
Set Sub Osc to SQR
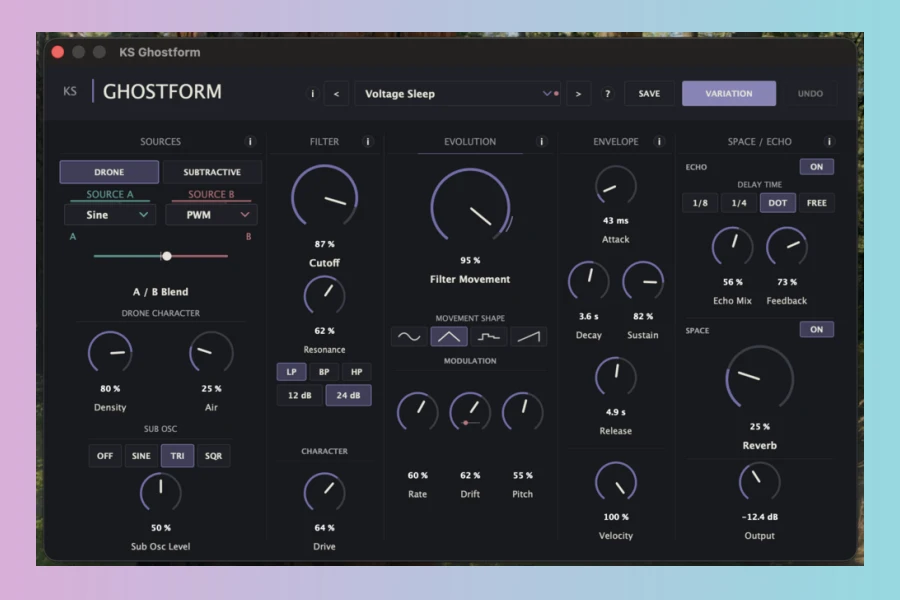(214, 456)
